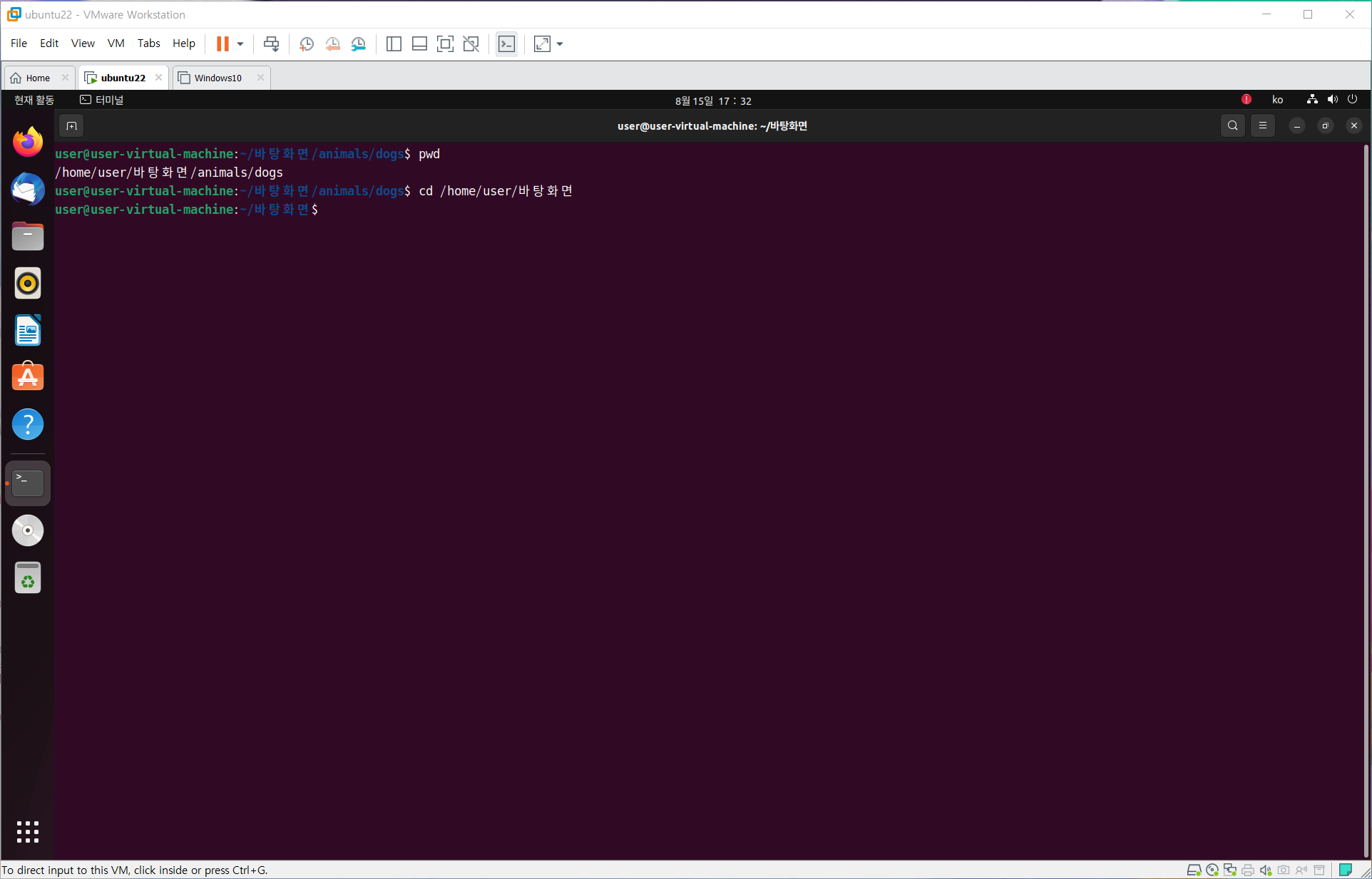Toggle the Unity mode toolbar icon
The image size is (1372, 879).
click(x=471, y=43)
